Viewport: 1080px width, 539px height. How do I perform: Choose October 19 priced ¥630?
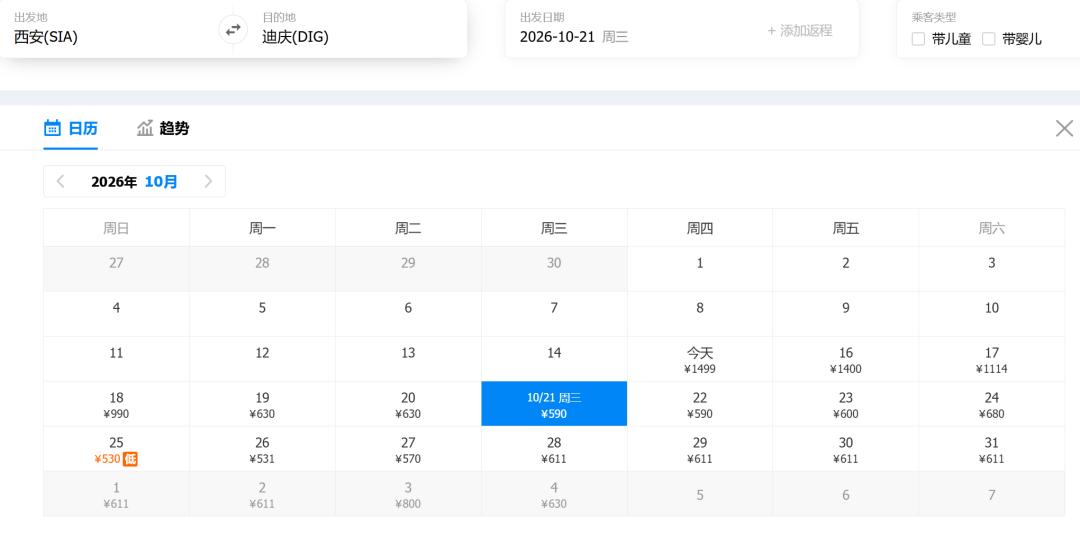pos(262,404)
